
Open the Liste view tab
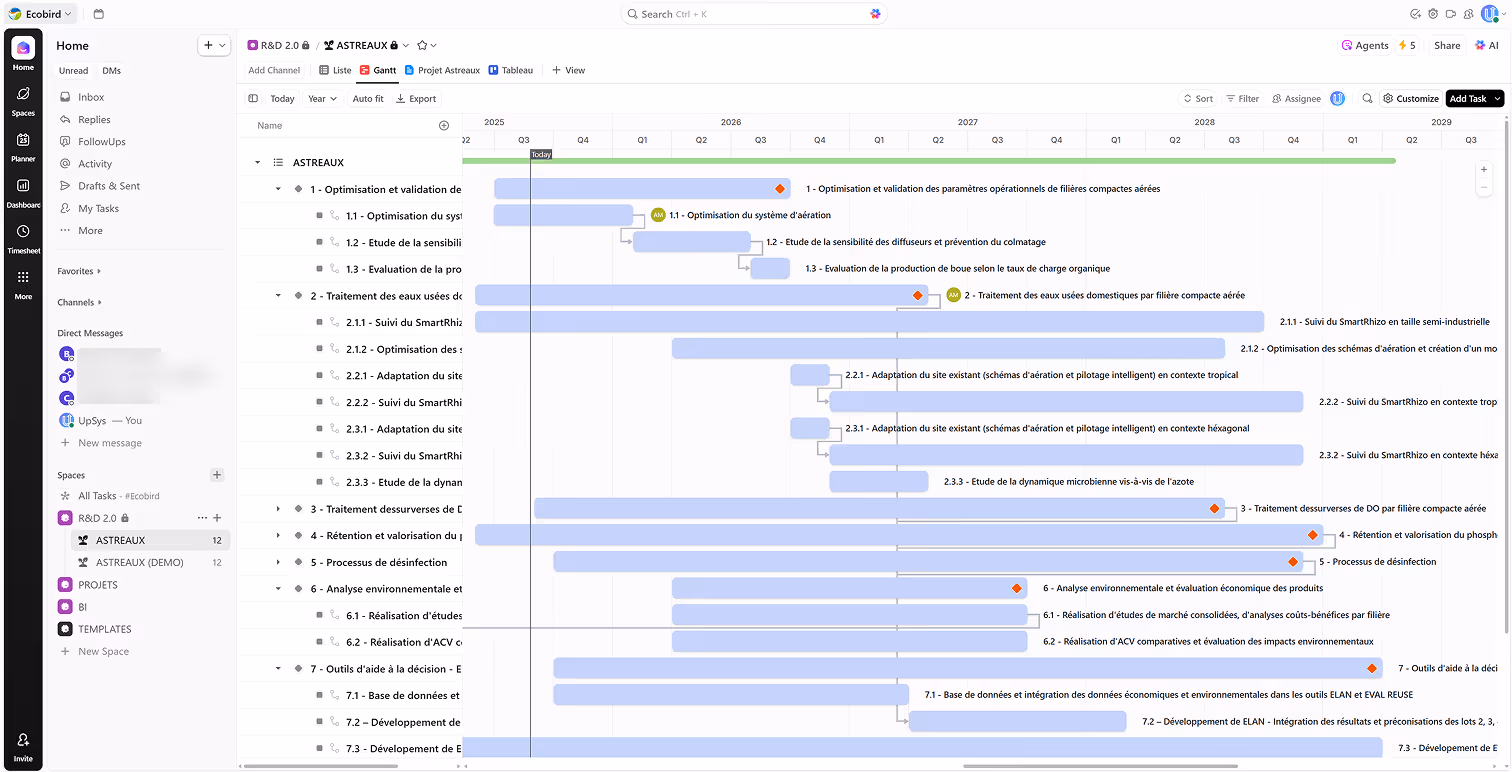coord(334,70)
